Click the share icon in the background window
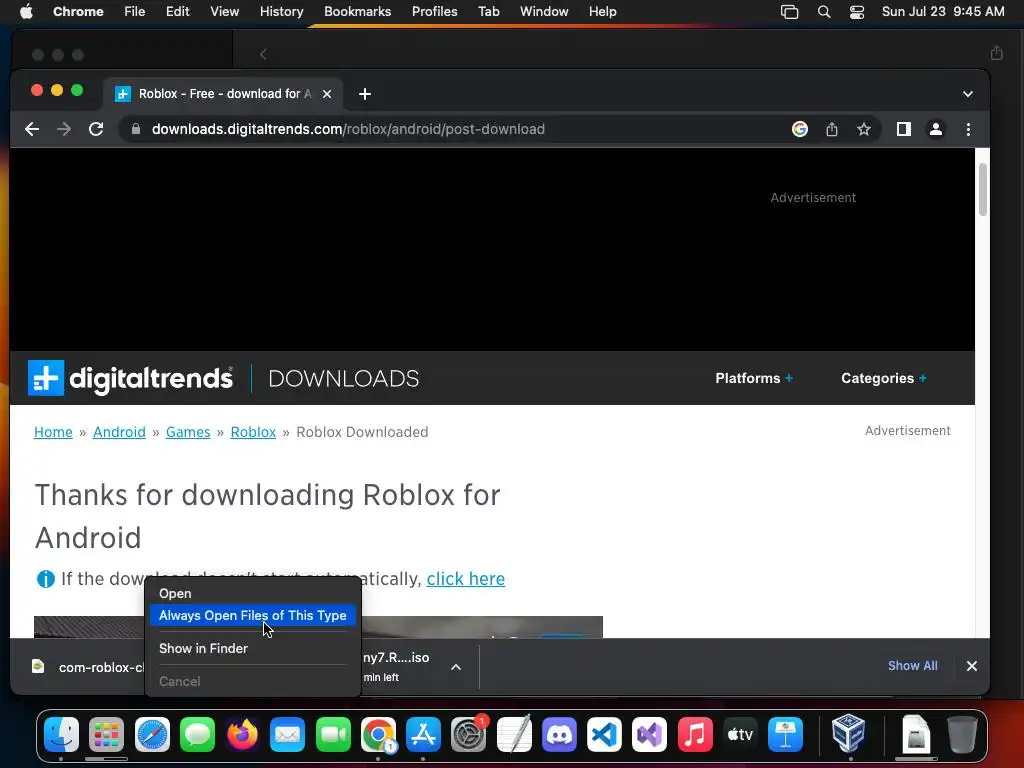The image size is (1024, 768). [x=996, y=53]
